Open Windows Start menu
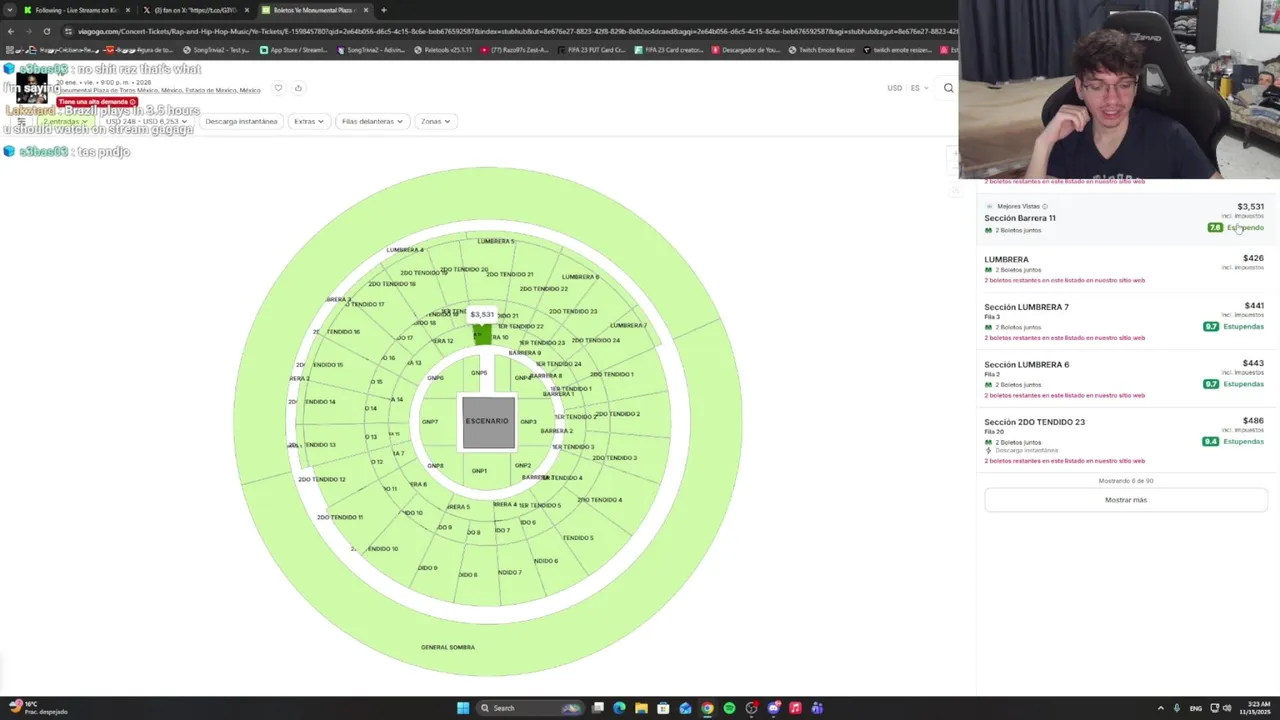 click(462, 708)
